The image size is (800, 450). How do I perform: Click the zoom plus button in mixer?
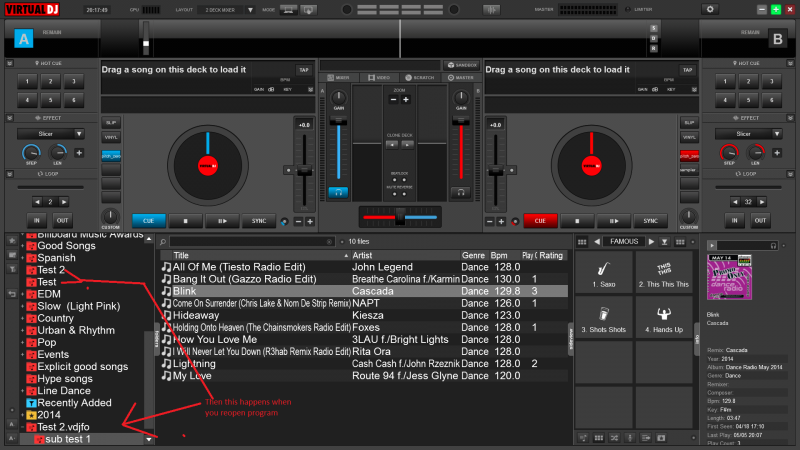[406, 99]
